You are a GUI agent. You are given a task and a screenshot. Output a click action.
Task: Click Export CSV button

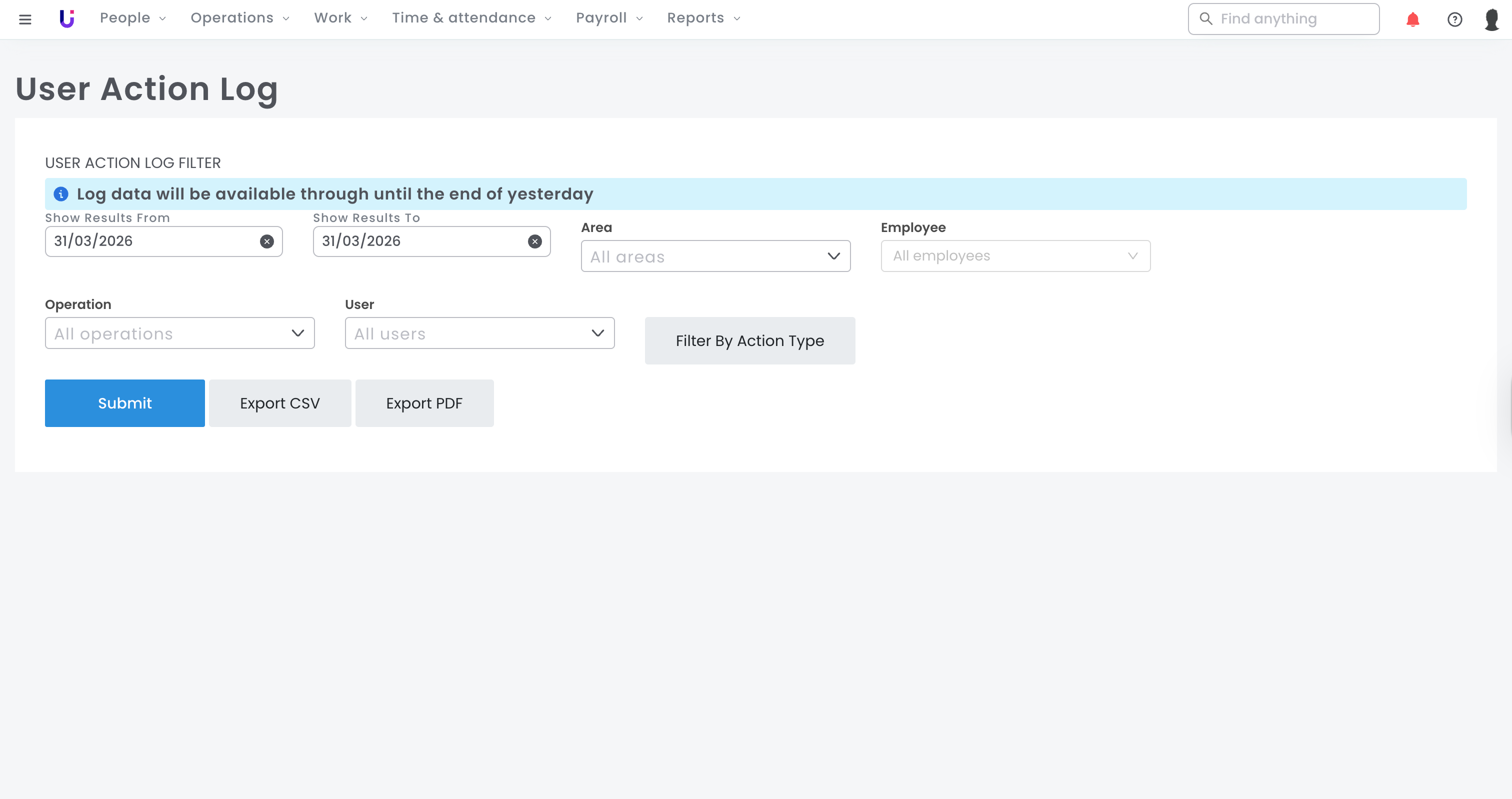(x=279, y=403)
